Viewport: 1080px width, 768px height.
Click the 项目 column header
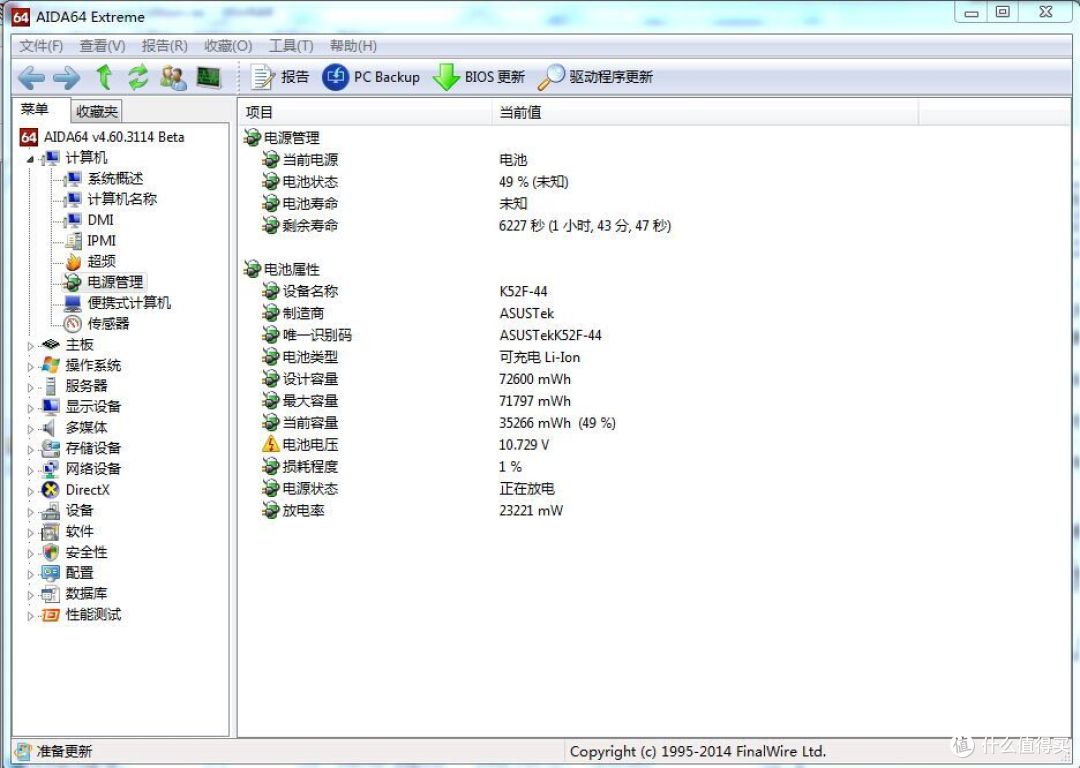pyautogui.click(x=365, y=112)
